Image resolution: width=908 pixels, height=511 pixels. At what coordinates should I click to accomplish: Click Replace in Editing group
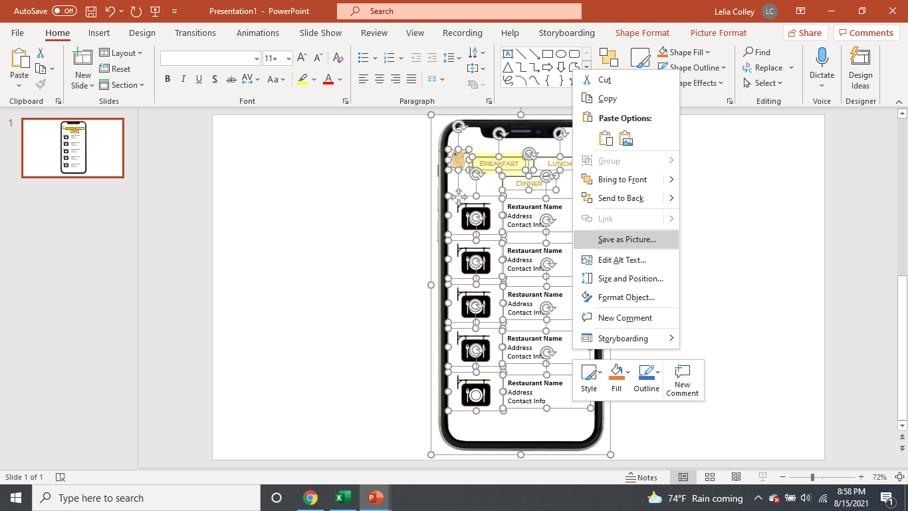tap(763, 68)
